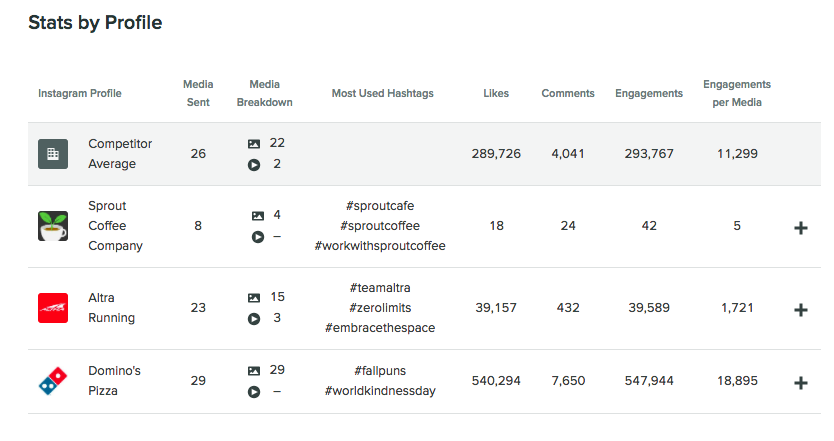Expand the Domino's Pizza row

(x=800, y=383)
